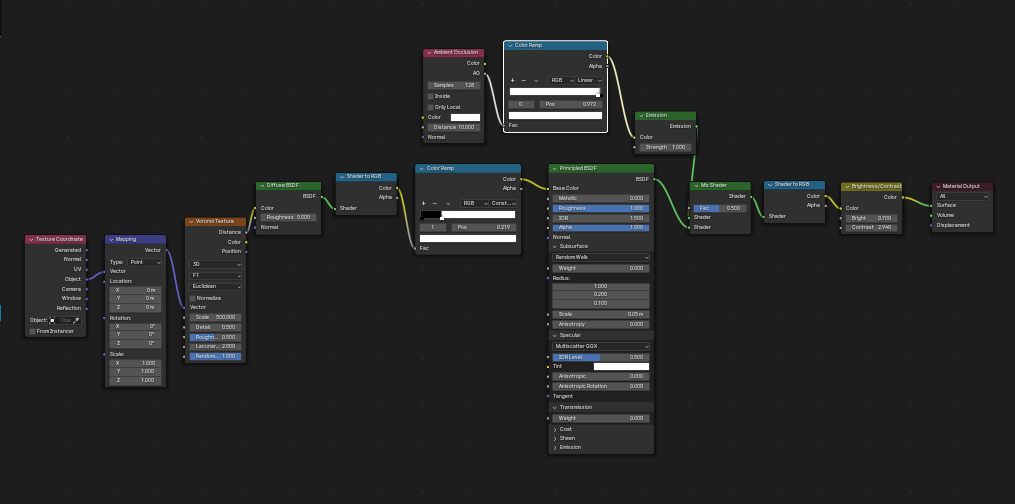Click Texture Coordinate Object output socket
The image size is (1015, 504).
[x=86, y=279]
